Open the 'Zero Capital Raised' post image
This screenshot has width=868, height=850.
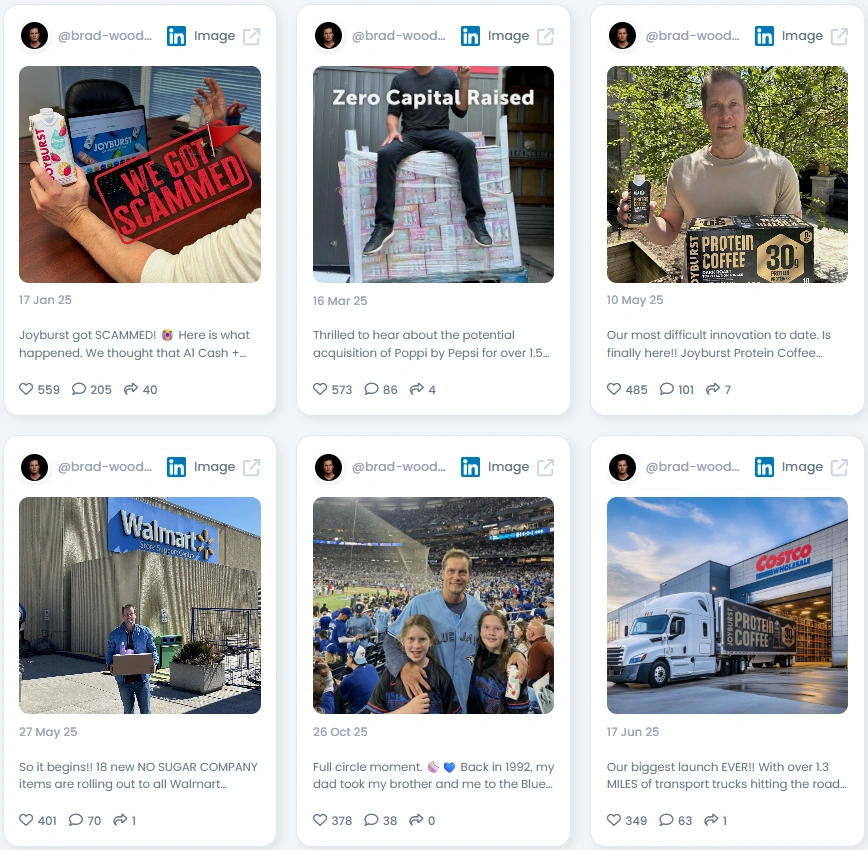pos(433,174)
